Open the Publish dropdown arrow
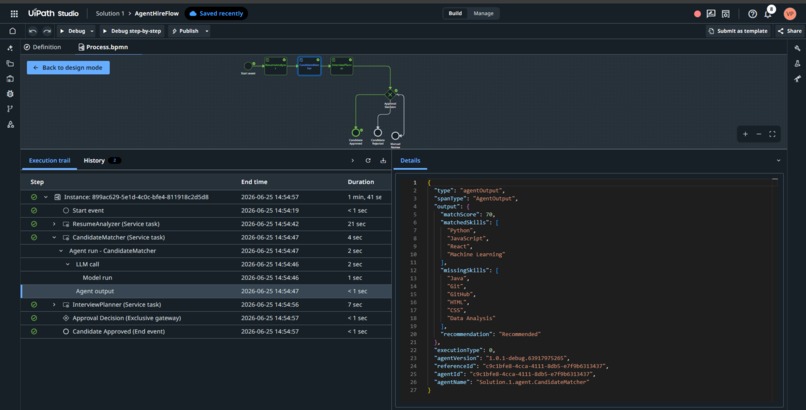Viewport: 806px width, 410px height. point(207,31)
